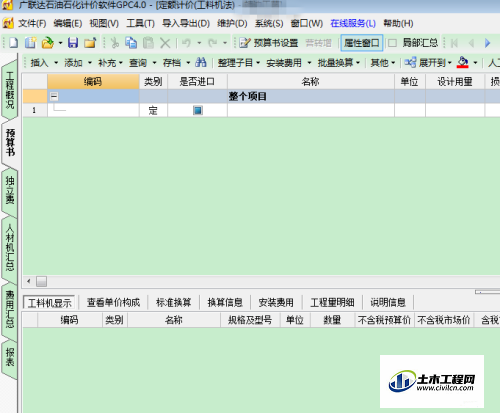Click the 编码 column header
Image resolution: width=500 pixels, height=413 pixels.
(93, 82)
